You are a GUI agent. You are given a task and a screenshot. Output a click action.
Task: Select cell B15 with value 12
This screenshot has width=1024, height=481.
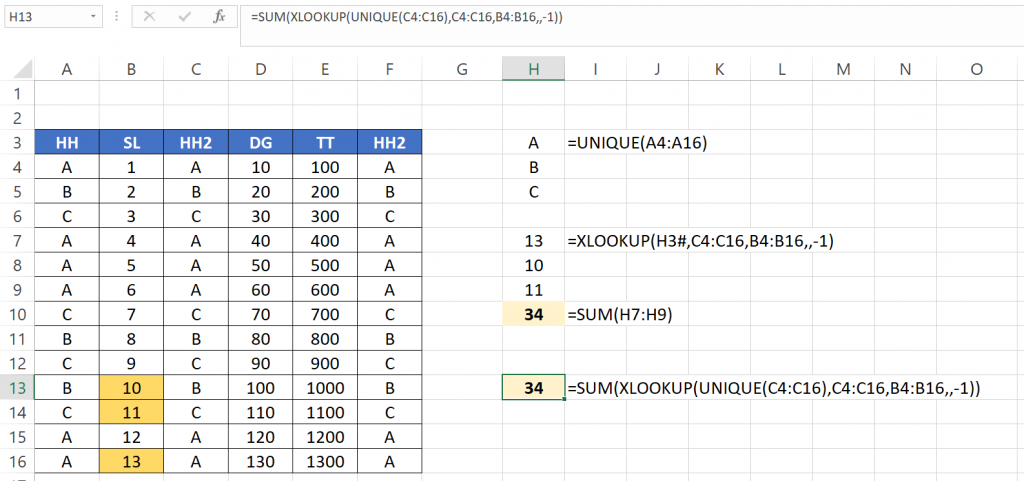pyautogui.click(x=131, y=437)
